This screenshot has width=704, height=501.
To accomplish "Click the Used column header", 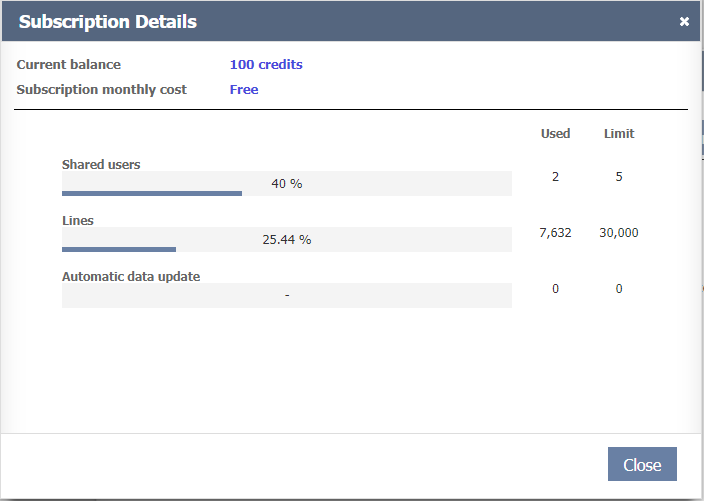I will 555,134.
